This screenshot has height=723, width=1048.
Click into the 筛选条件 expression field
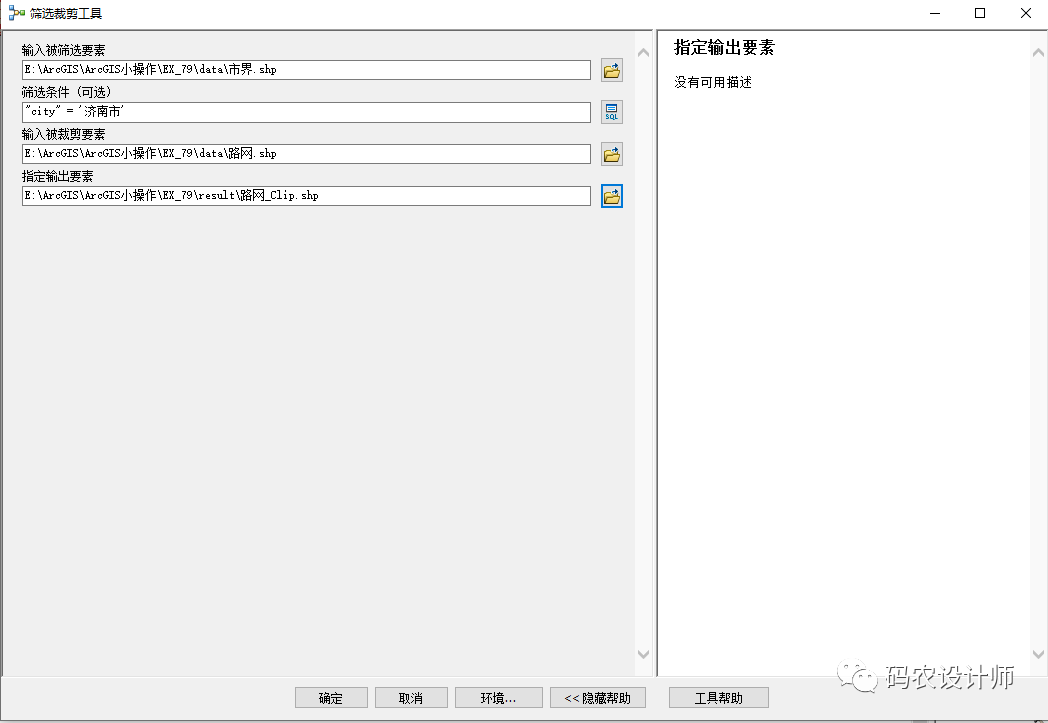[x=306, y=112]
